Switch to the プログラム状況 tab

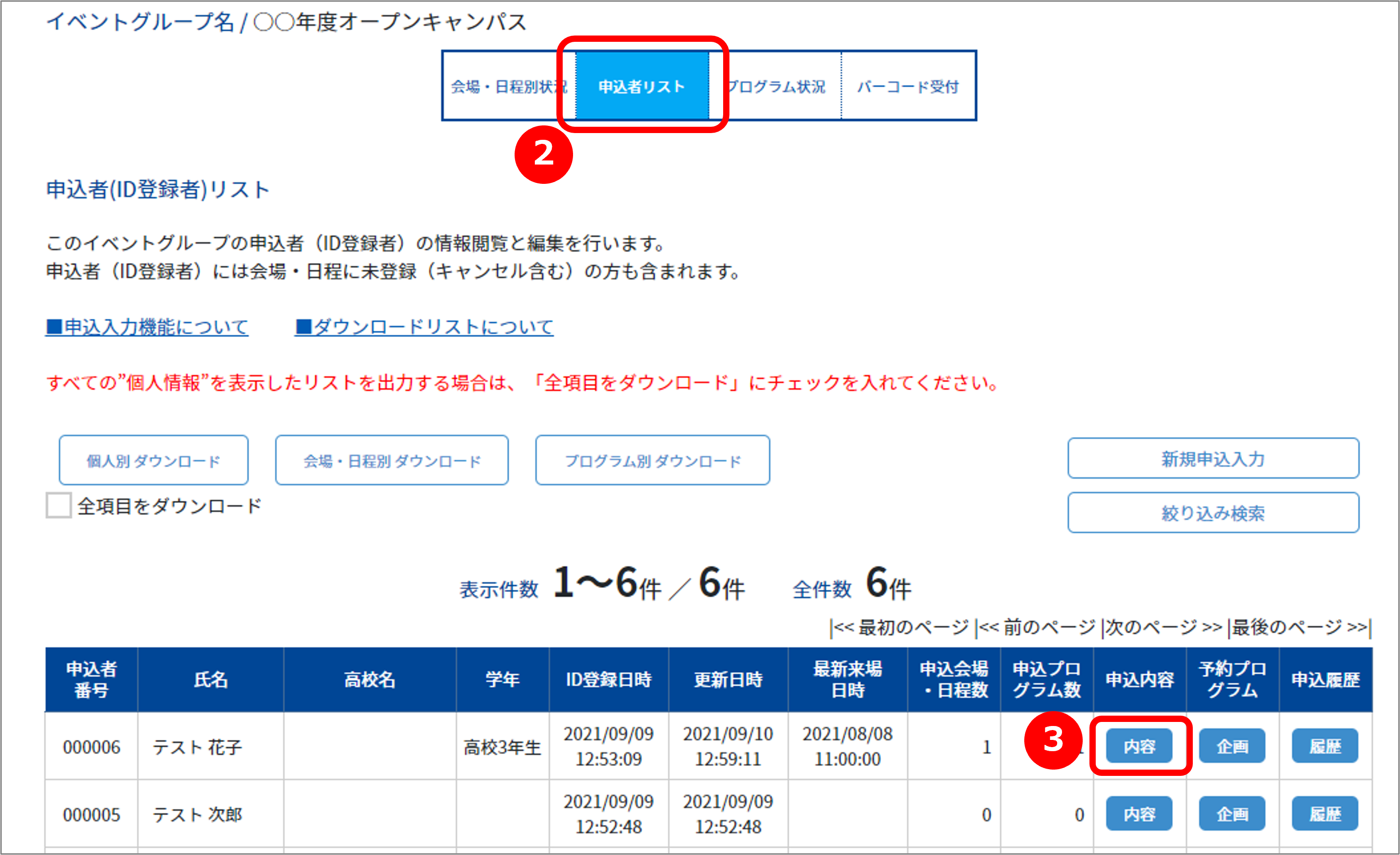[775, 86]
